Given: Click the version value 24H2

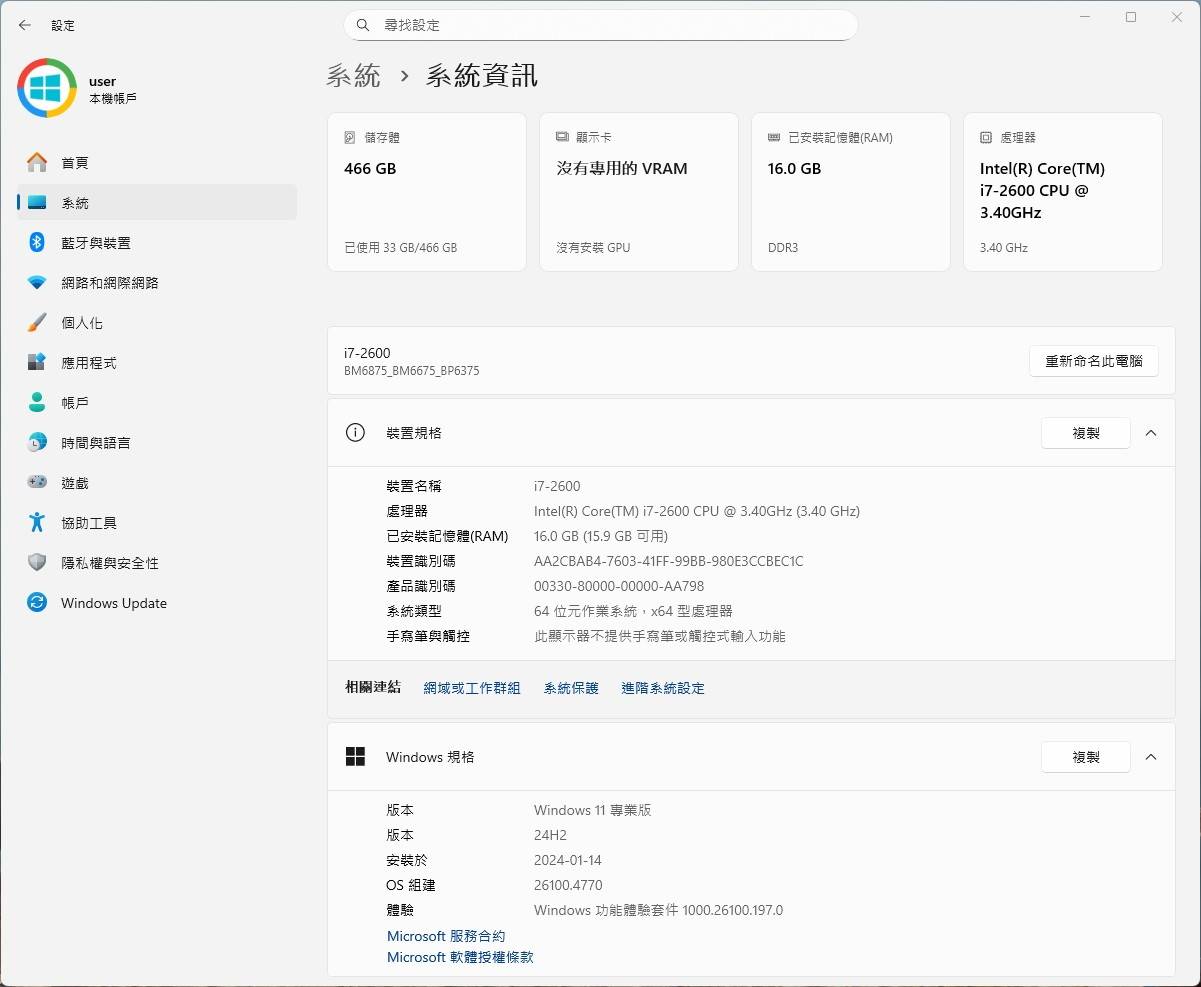Looking at the screenshot, I should 550,835.
